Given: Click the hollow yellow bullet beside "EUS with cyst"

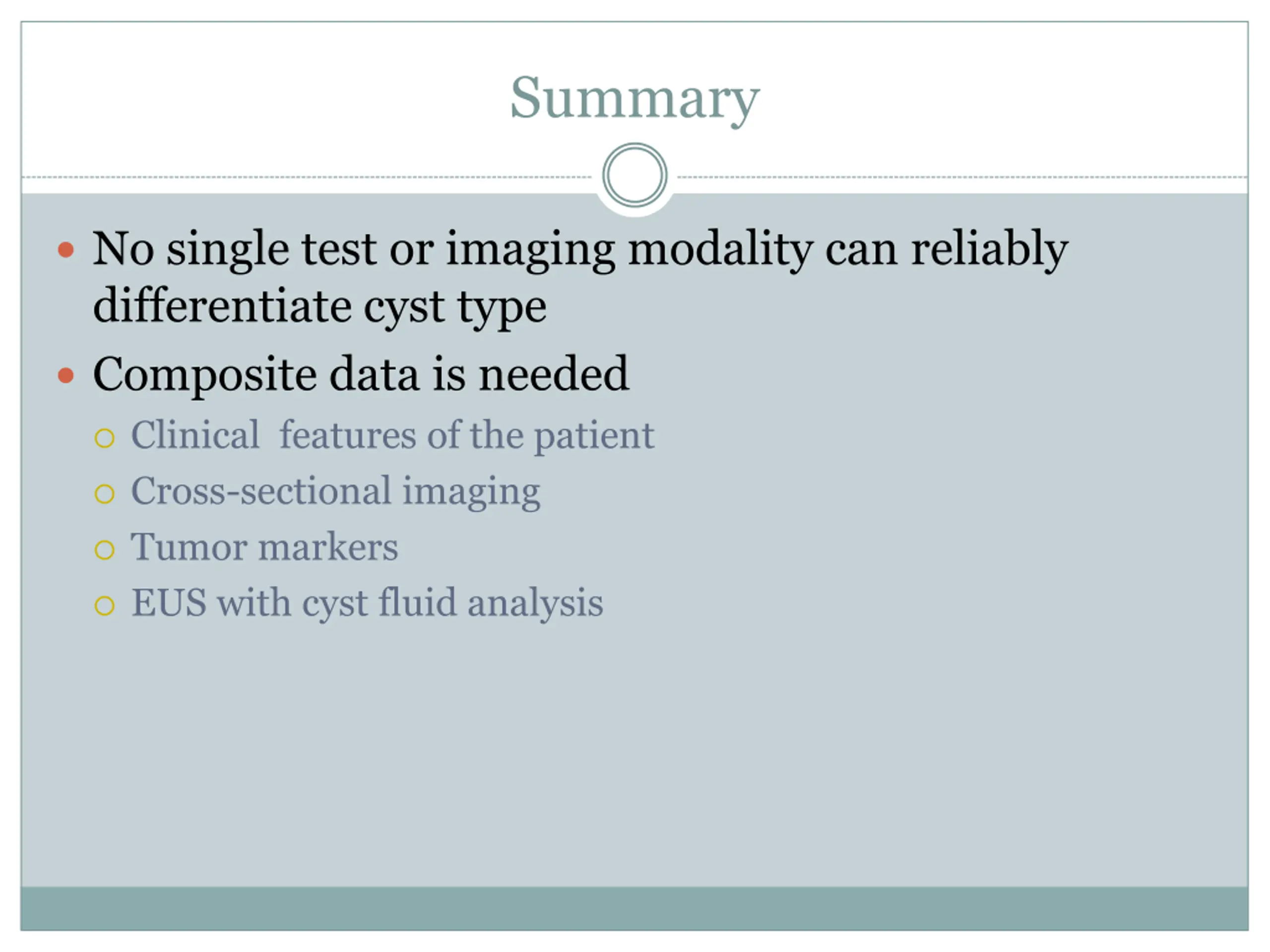Looking at the screenshot, I should point(105,605).
